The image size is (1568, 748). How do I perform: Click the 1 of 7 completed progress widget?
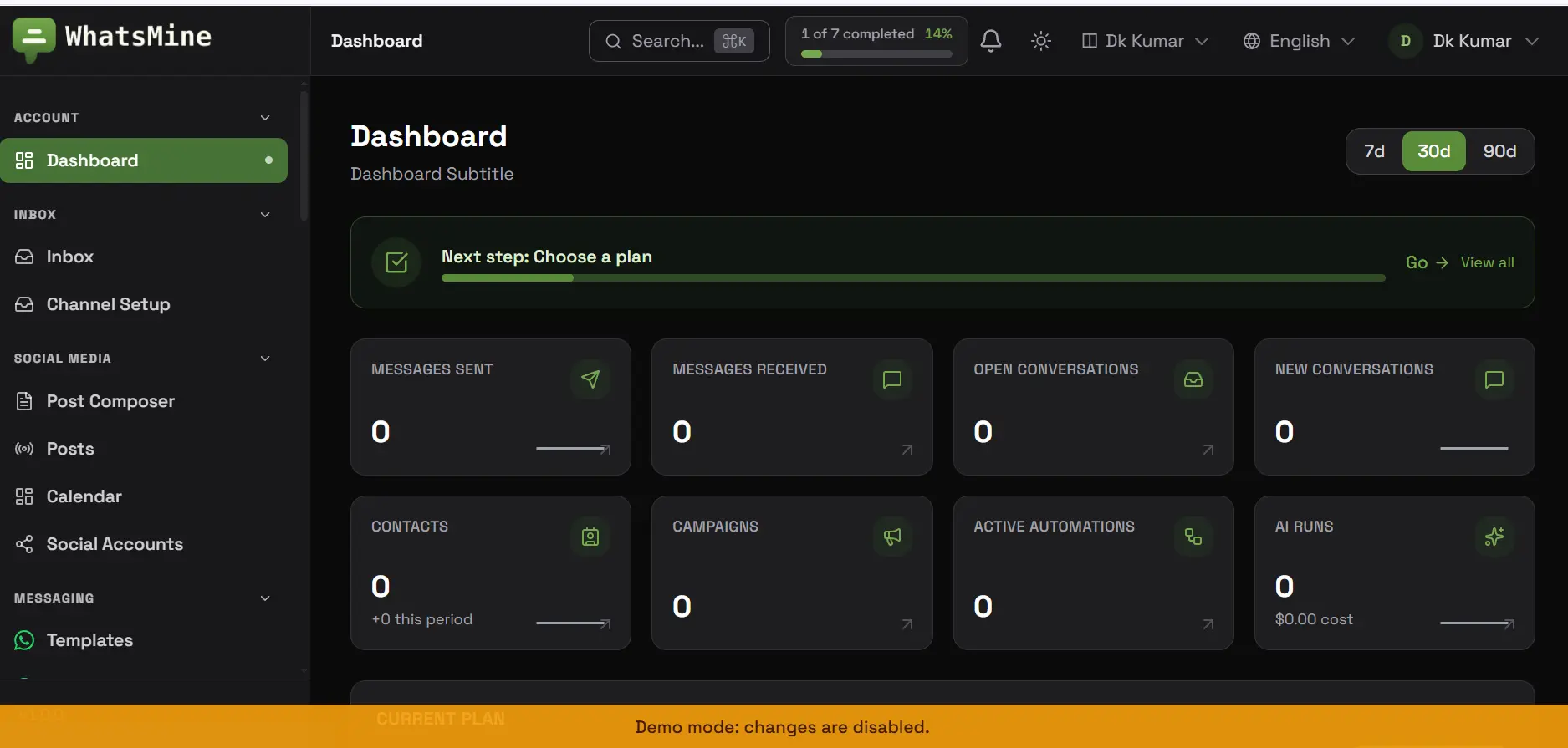pyautogui.click(x=876, y=41)
